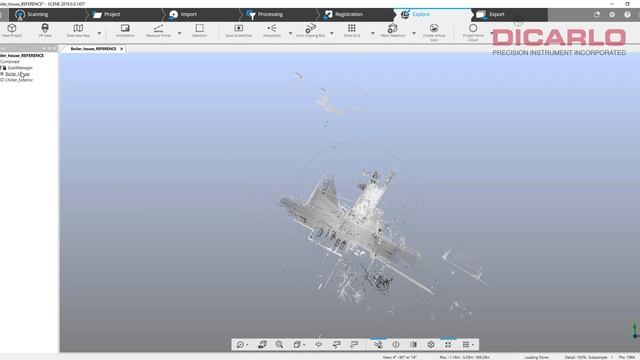Select ScanManager in the project tree
The image size is (640, 360).
pos(20,68)
